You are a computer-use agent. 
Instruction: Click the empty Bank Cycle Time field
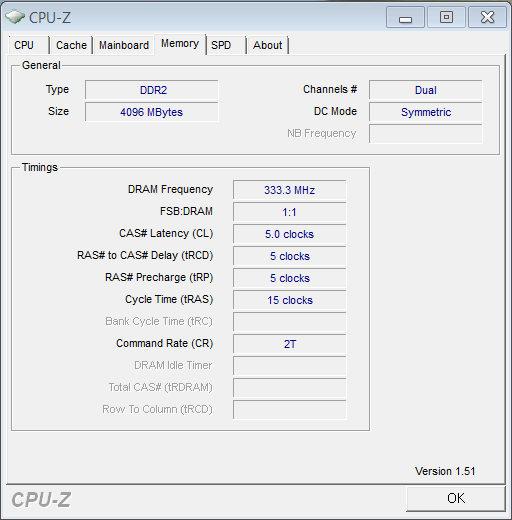pyautogui.click(x=290, y=322)
